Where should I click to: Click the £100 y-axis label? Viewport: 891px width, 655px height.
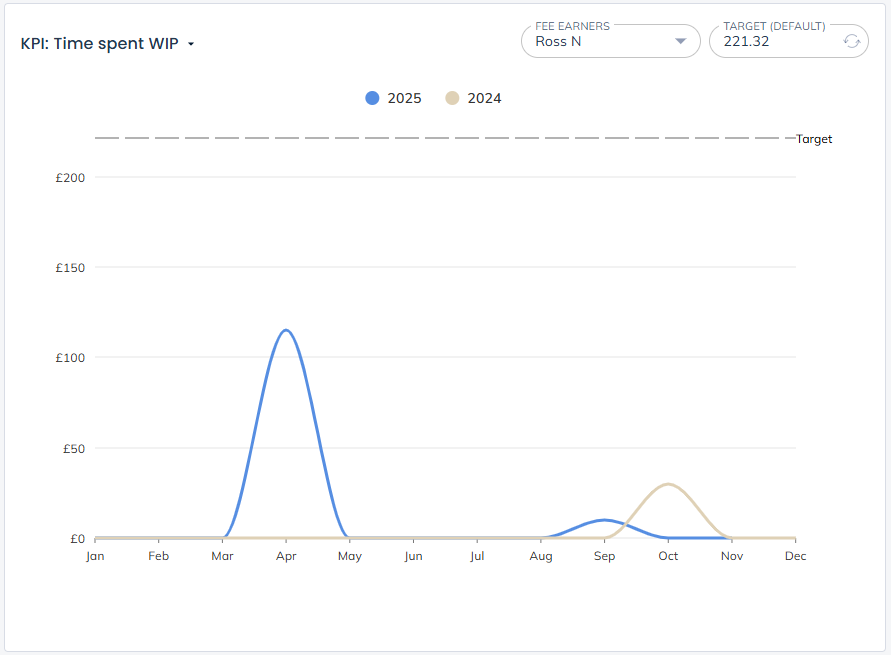[x=71, y=358]
